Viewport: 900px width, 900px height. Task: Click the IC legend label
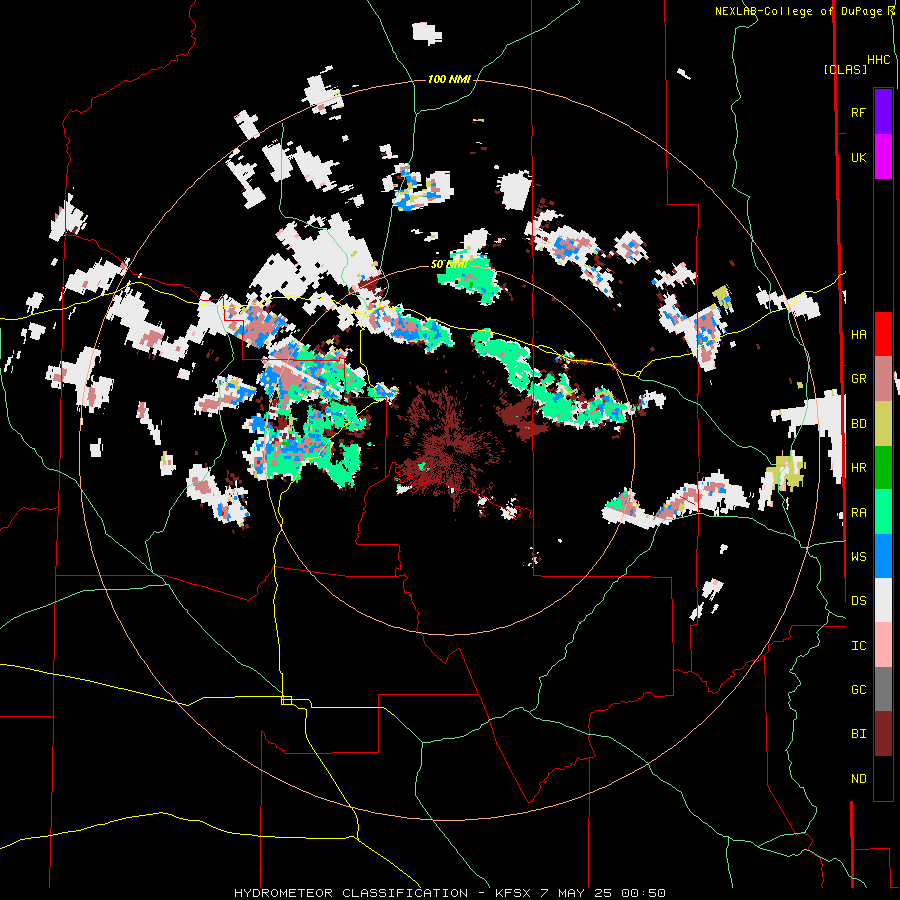pyautogui.click(x=858, y=645)
